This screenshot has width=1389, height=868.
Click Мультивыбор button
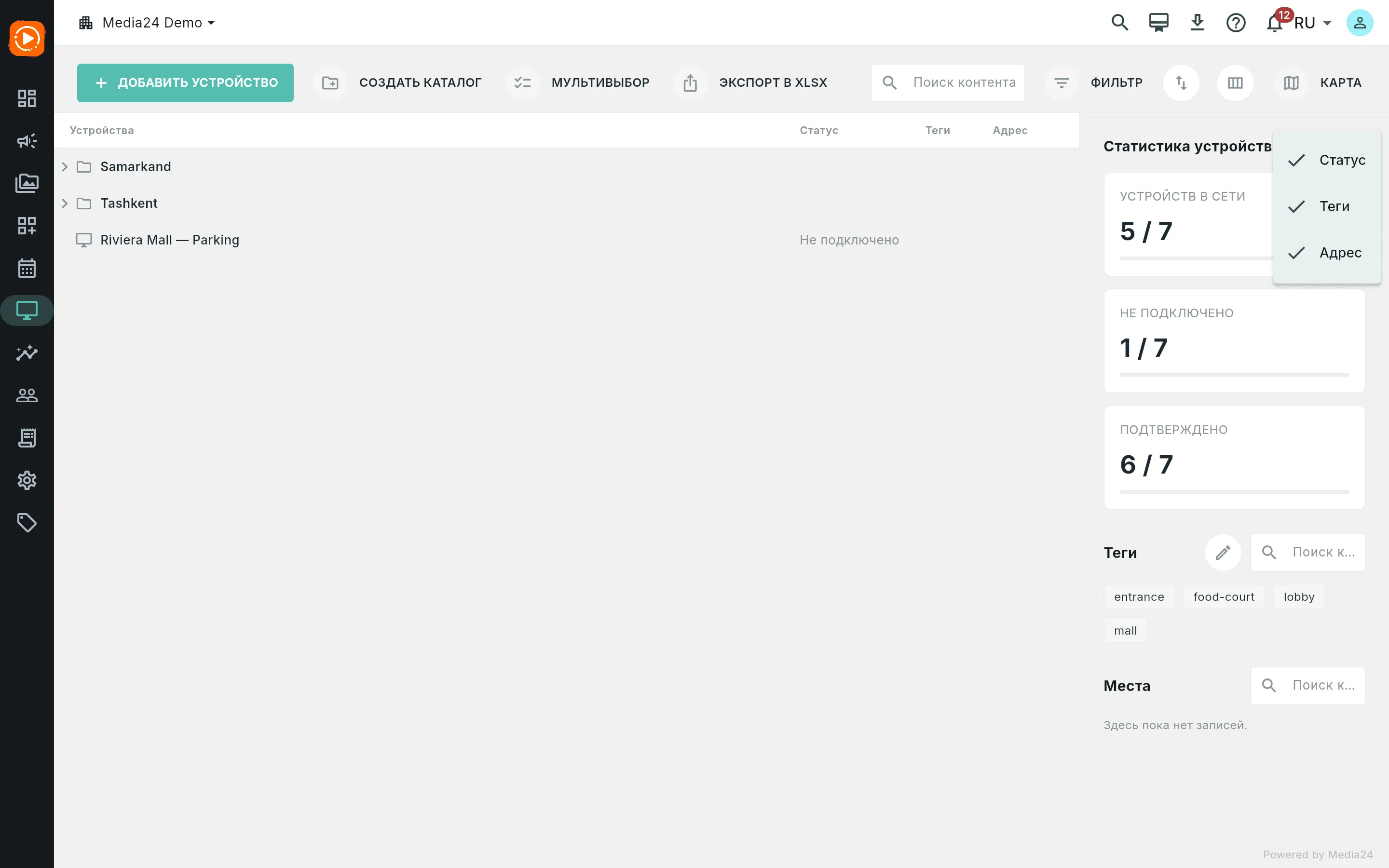point(578,82)
